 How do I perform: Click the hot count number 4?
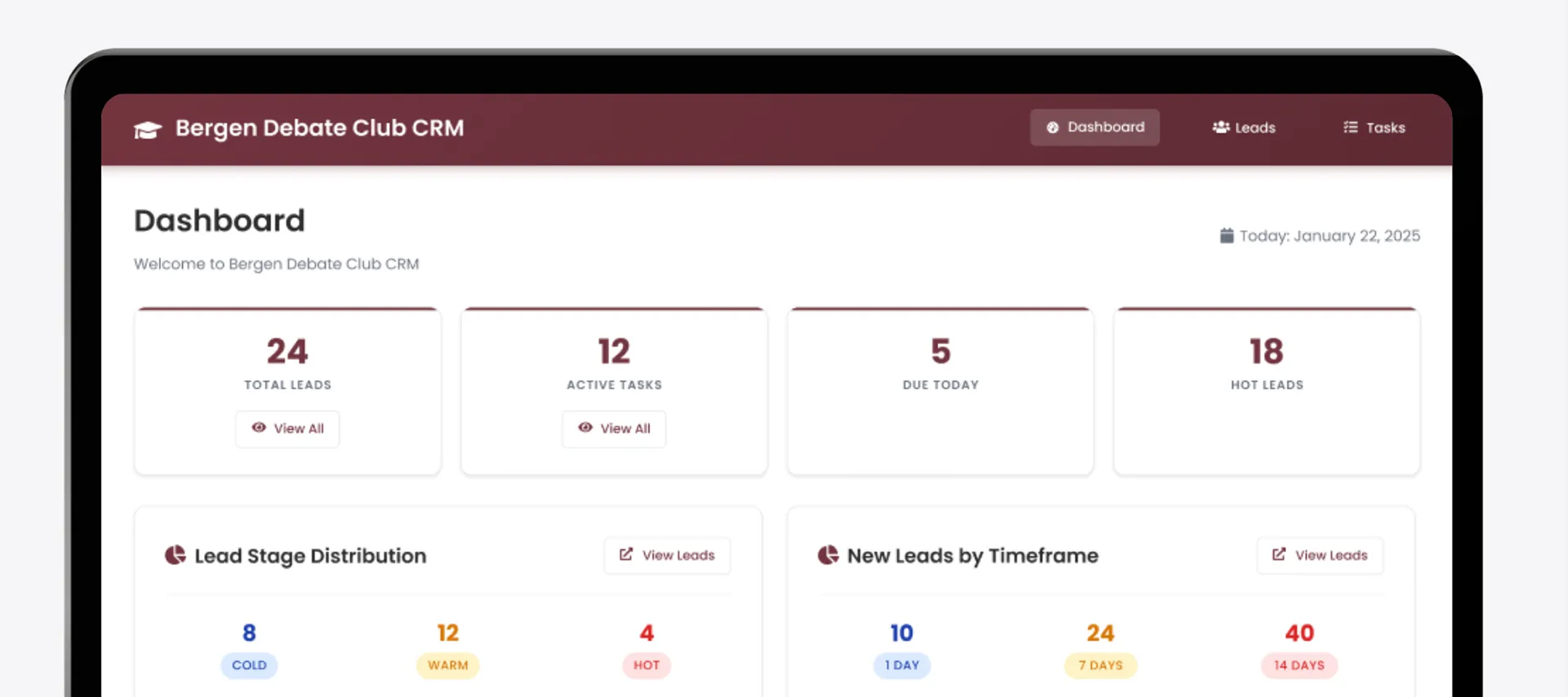pos(646,633)
